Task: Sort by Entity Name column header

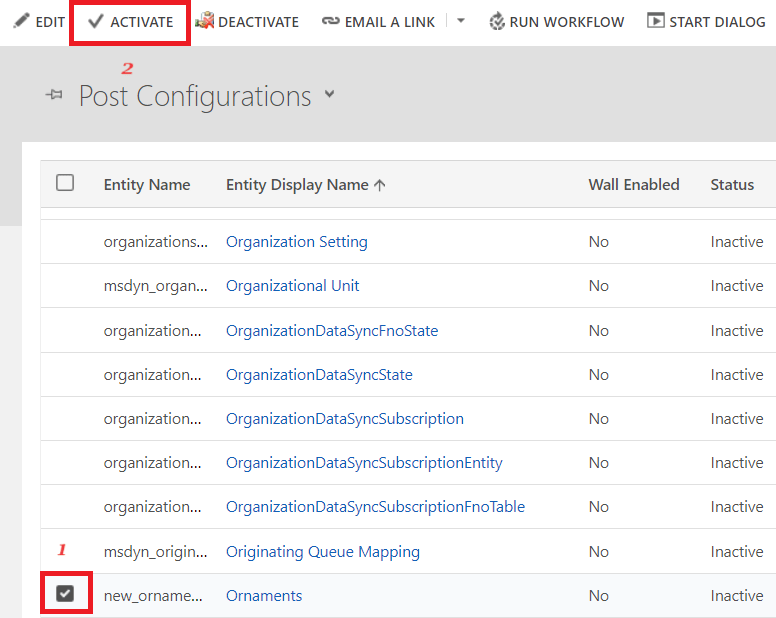Action: point(146,184)
